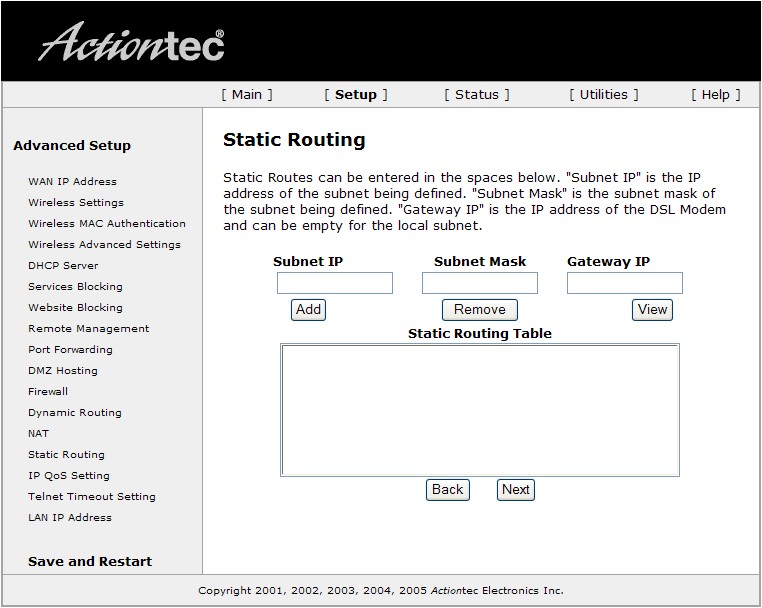Open the IP QoS Setting link
Viewport: 762px width, 608px height.
pos(69,475)
